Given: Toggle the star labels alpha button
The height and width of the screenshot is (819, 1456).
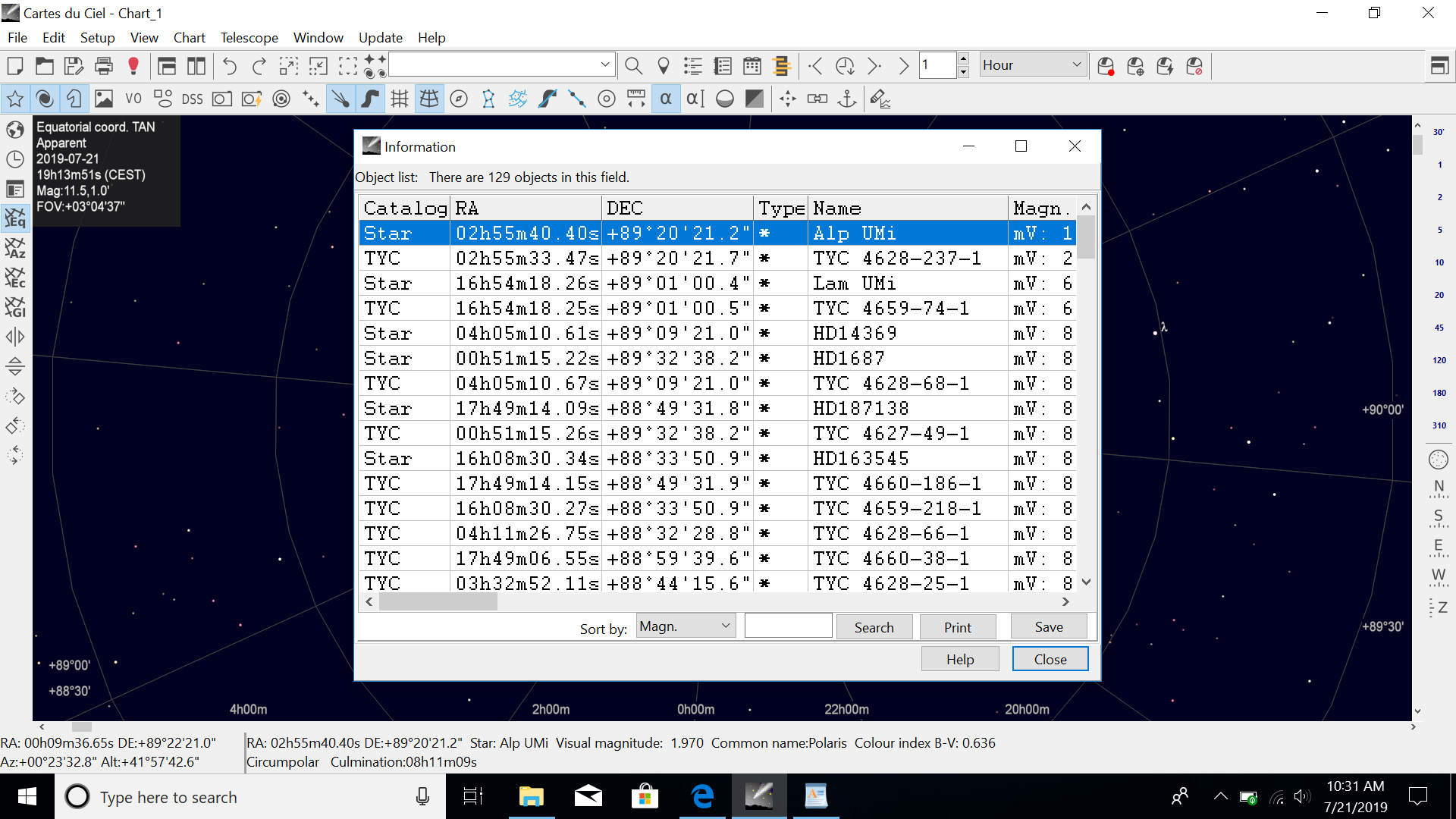Looking at the screenshot, I should point(666,99).
